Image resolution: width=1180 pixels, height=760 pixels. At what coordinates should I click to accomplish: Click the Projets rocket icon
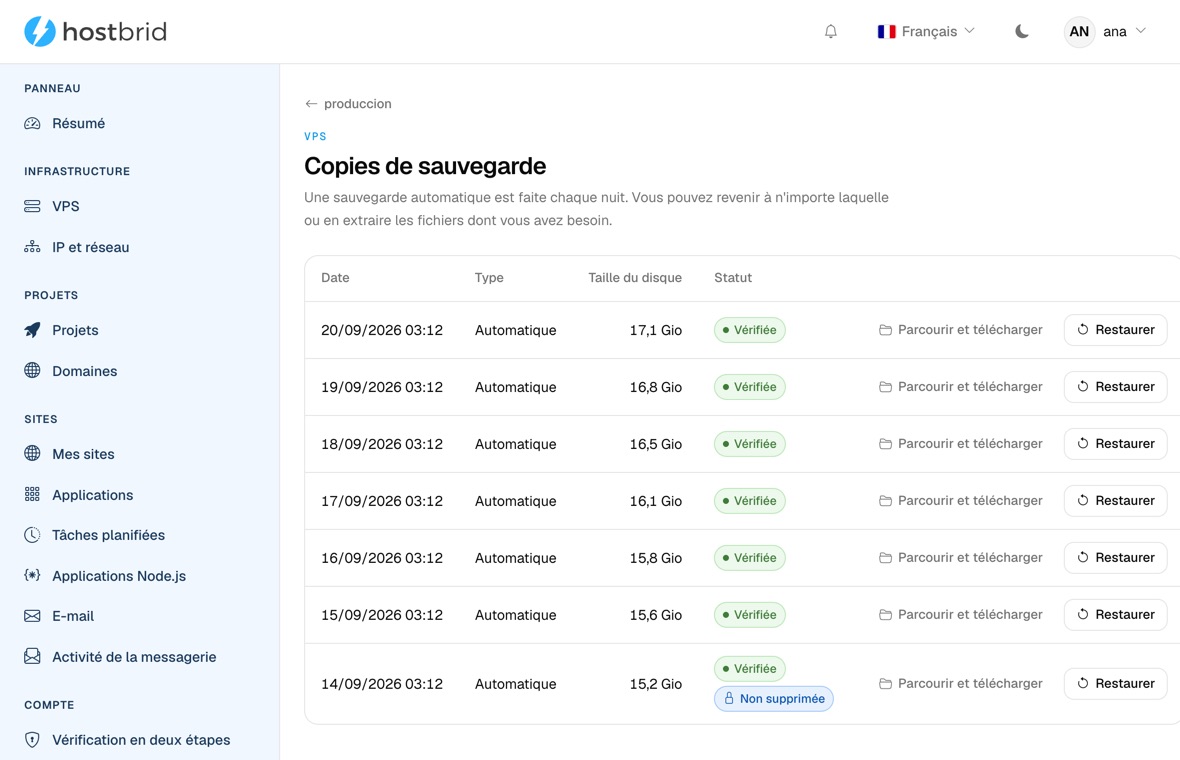(32, 330)
